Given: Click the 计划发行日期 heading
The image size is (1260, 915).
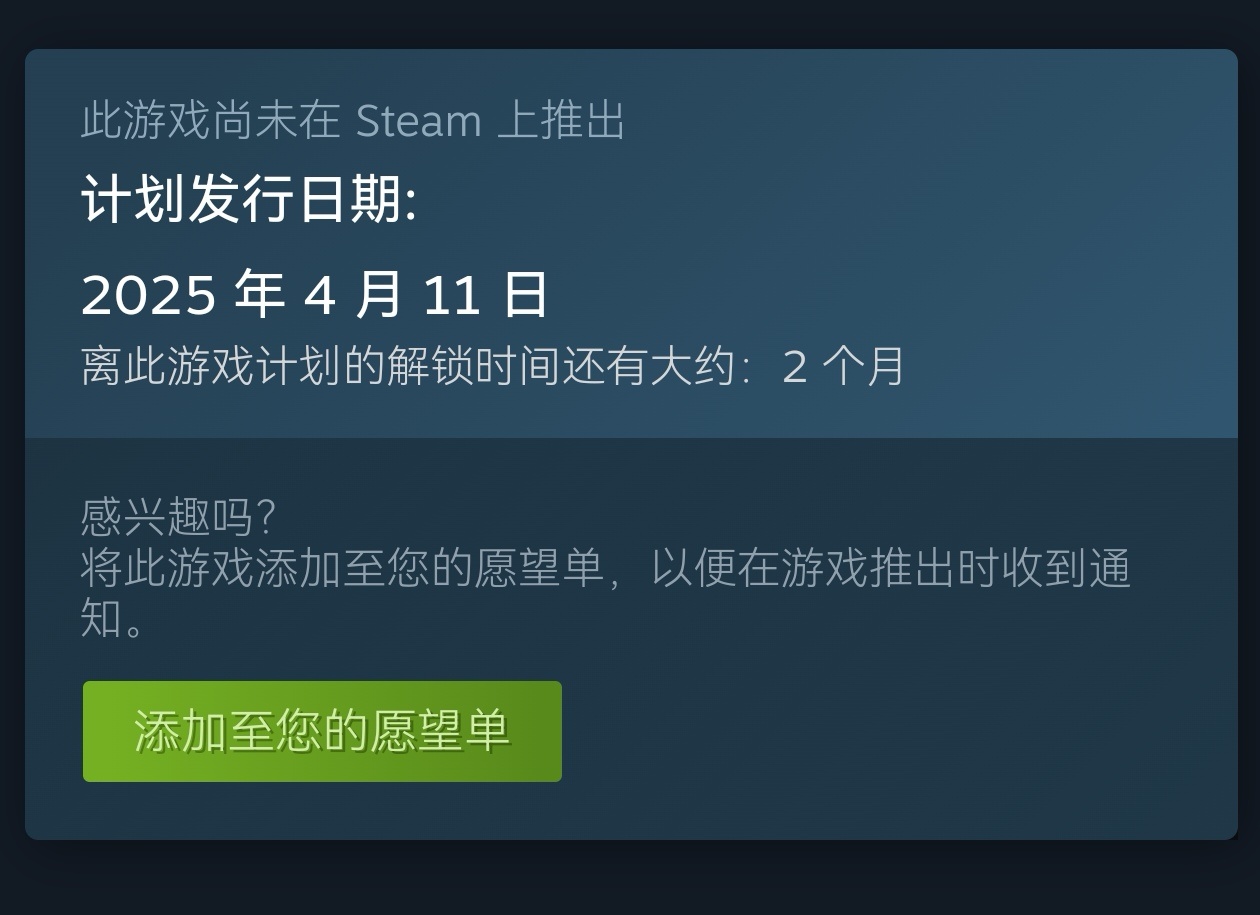Looking at the screenshot, I should tap(248, 200).
